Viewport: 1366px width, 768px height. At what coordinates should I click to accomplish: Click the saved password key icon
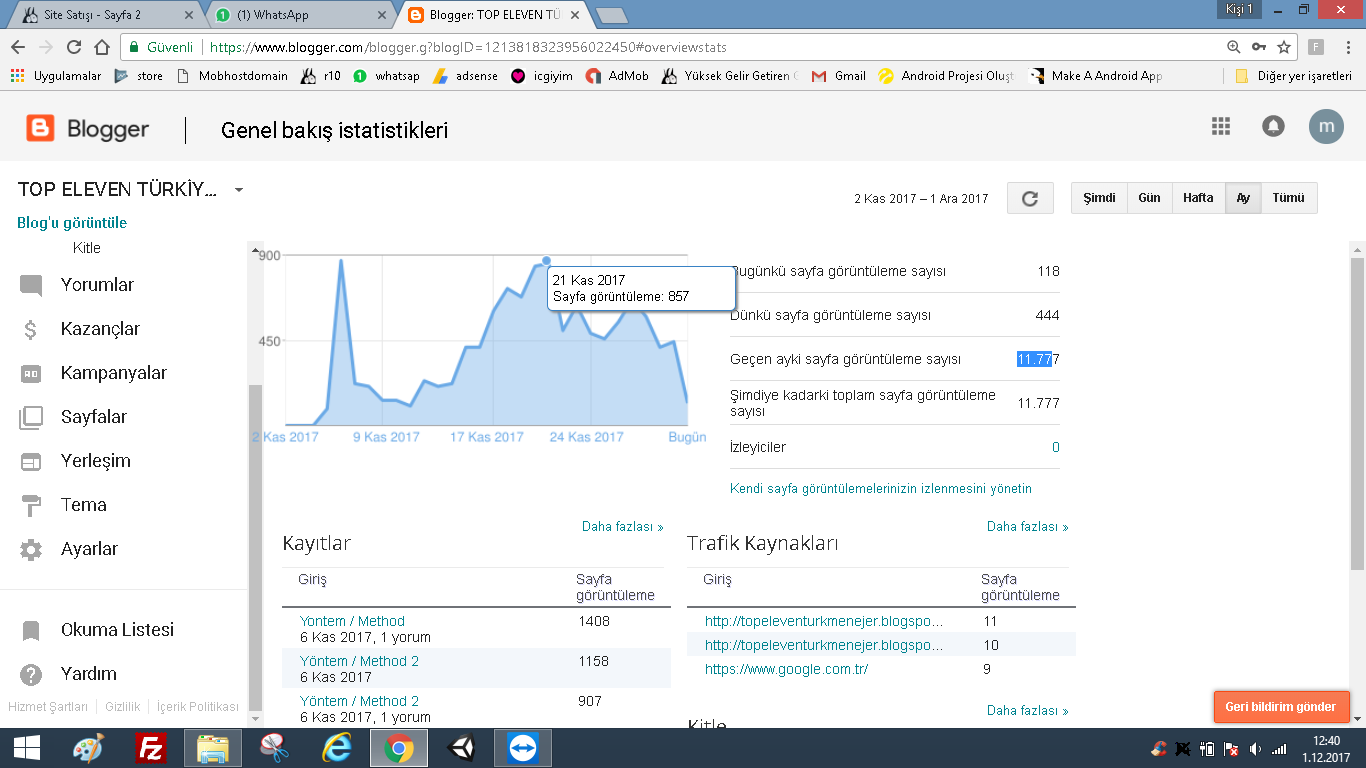[1259, 47]
